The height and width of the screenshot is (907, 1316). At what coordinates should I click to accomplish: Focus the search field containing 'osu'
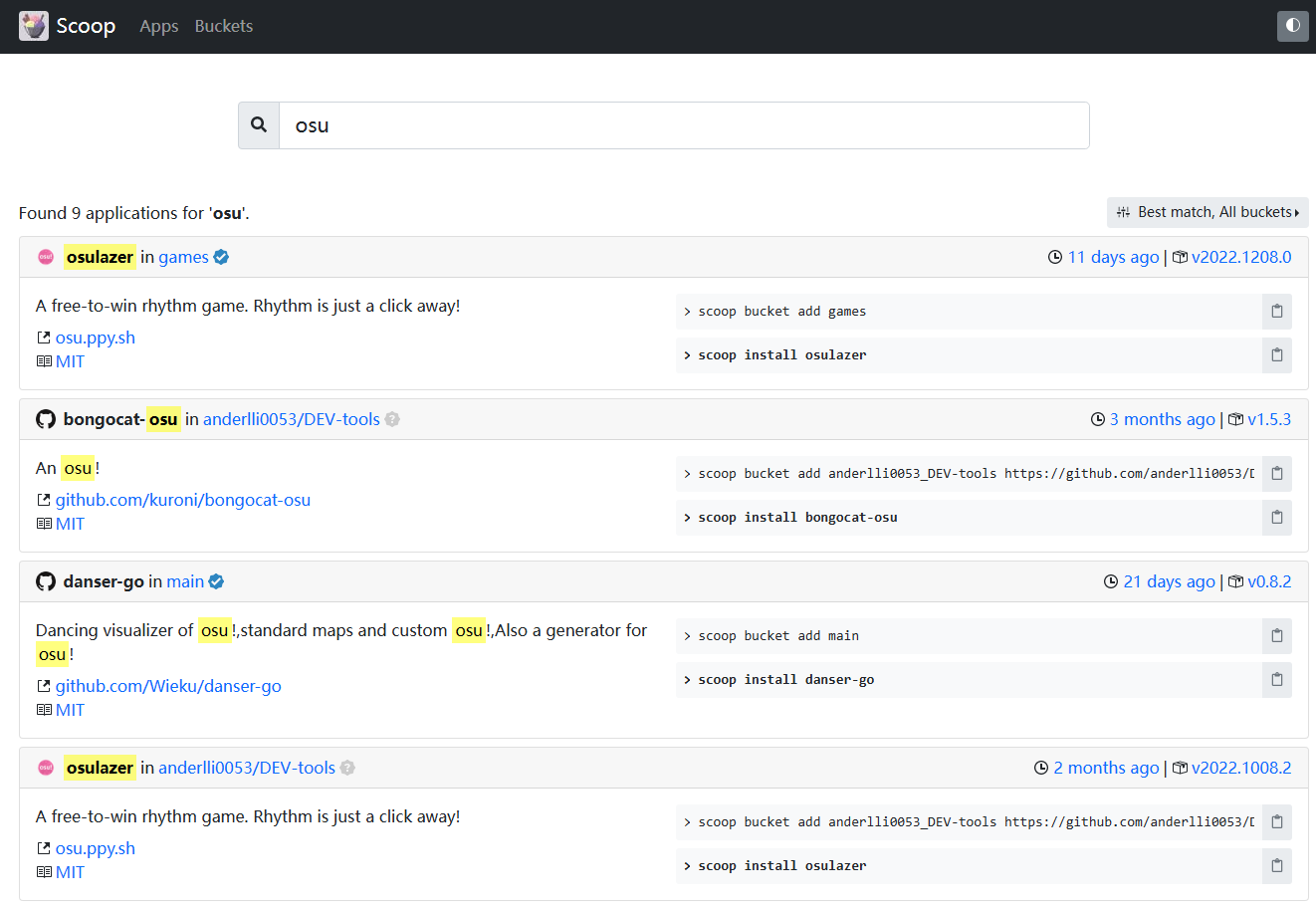[684, 125]
